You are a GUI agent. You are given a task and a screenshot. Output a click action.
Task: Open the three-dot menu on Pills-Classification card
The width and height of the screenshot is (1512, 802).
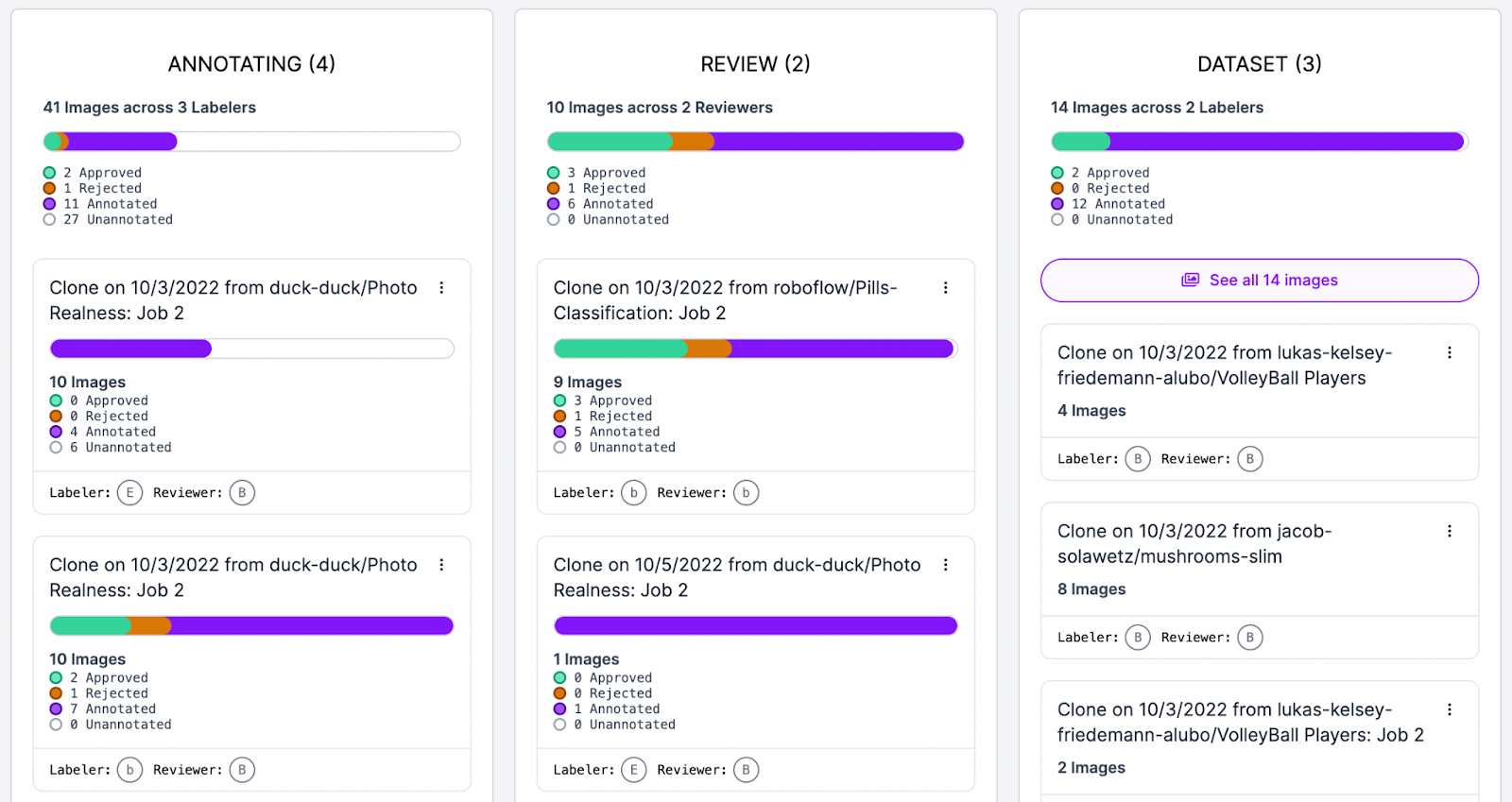(945, 288)
